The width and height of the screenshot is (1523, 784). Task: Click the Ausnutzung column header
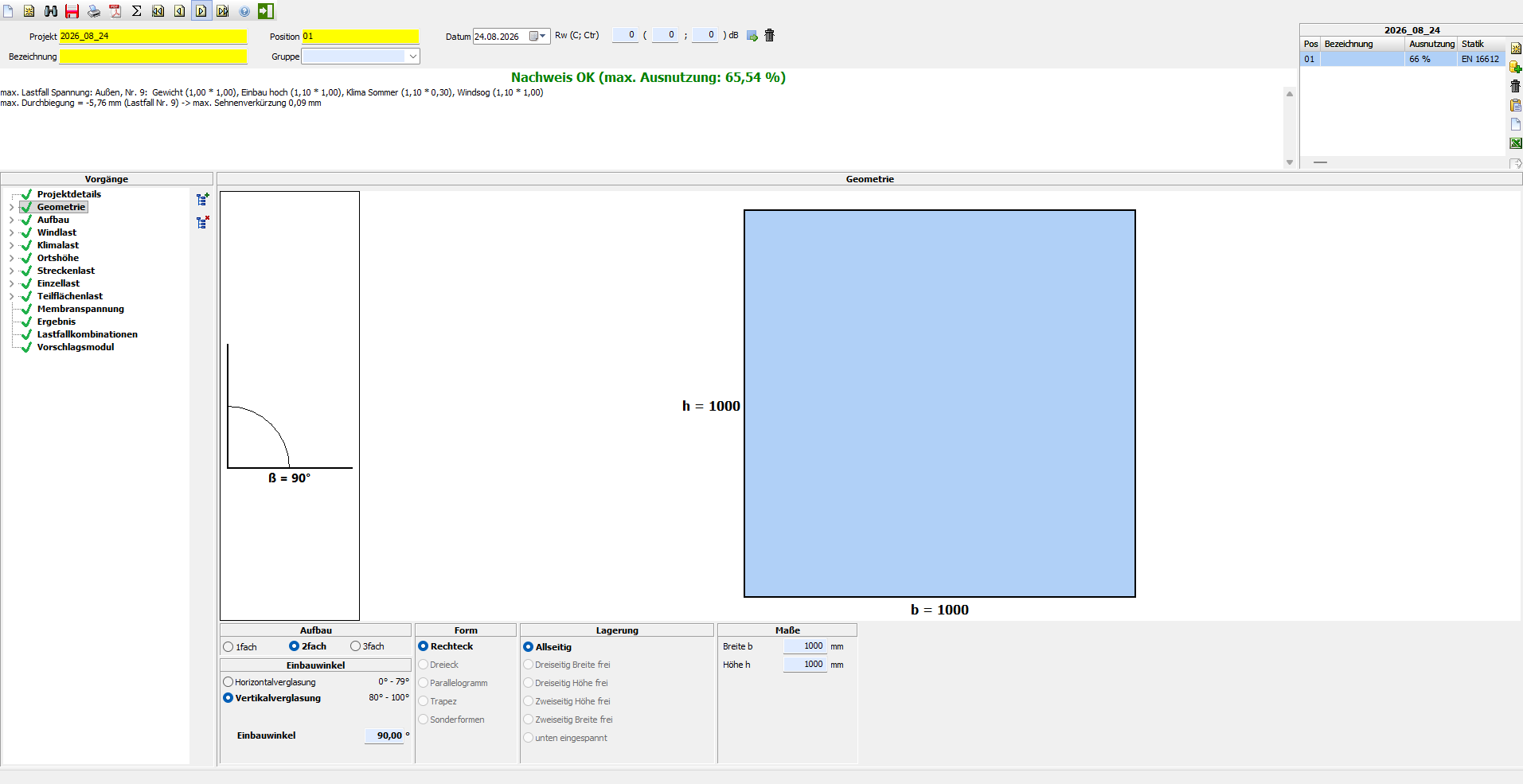tap(1431, 44)
